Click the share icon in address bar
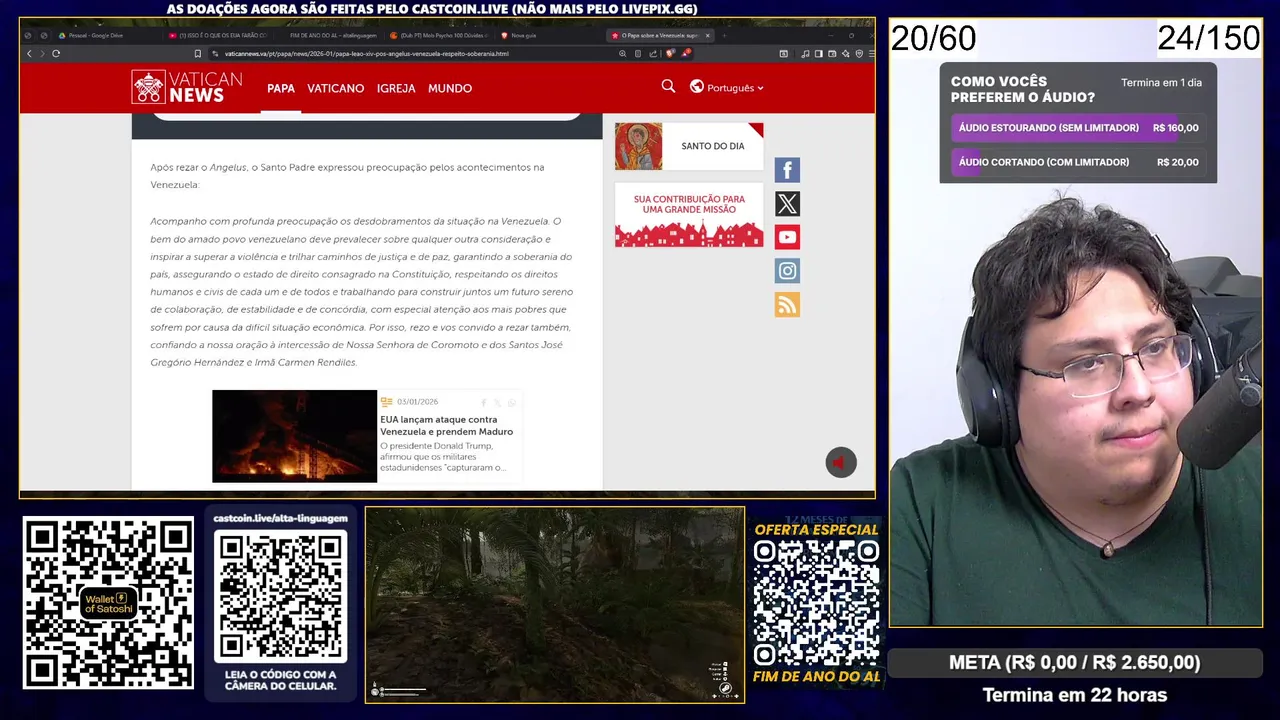1280x720 pixels. coord(653,53)
